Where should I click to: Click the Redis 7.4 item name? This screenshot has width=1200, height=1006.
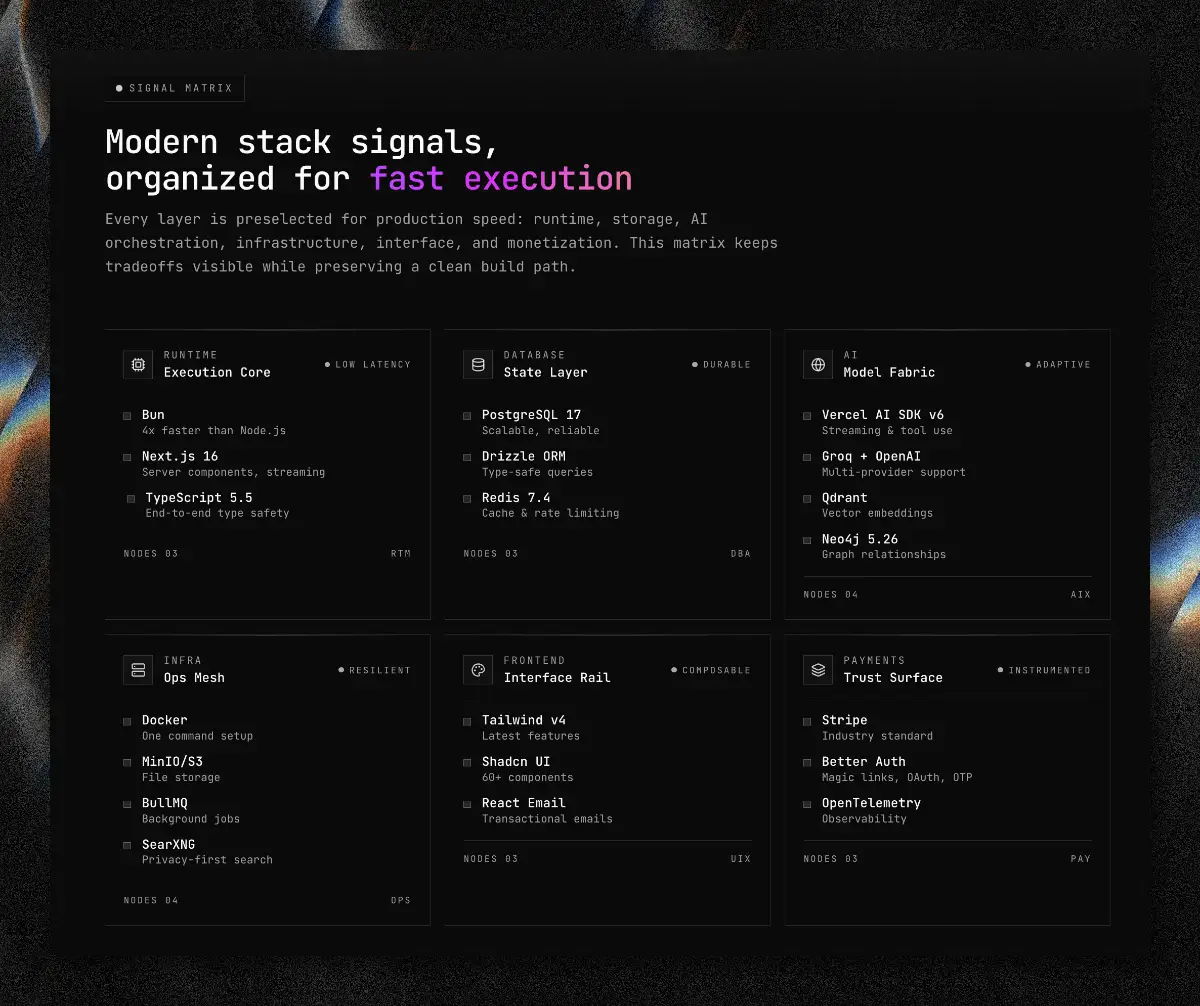tap(516, 498)
